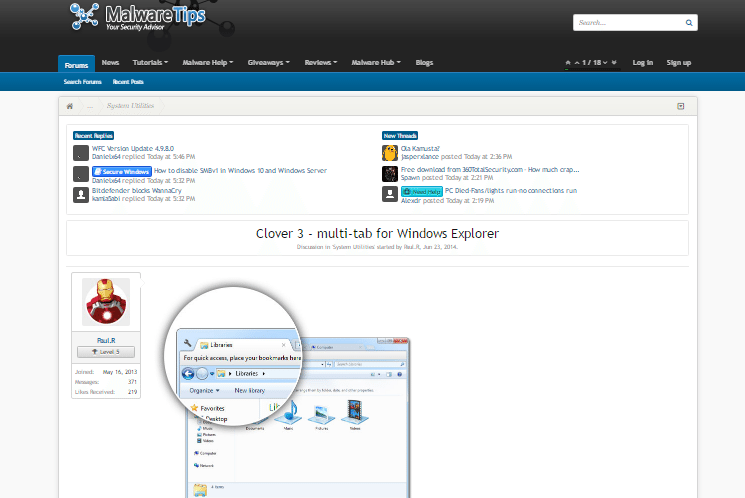This screenshot has width=745, height=498.
Task: Expand the Malware Help dropdown
Action: pos(208,63)
